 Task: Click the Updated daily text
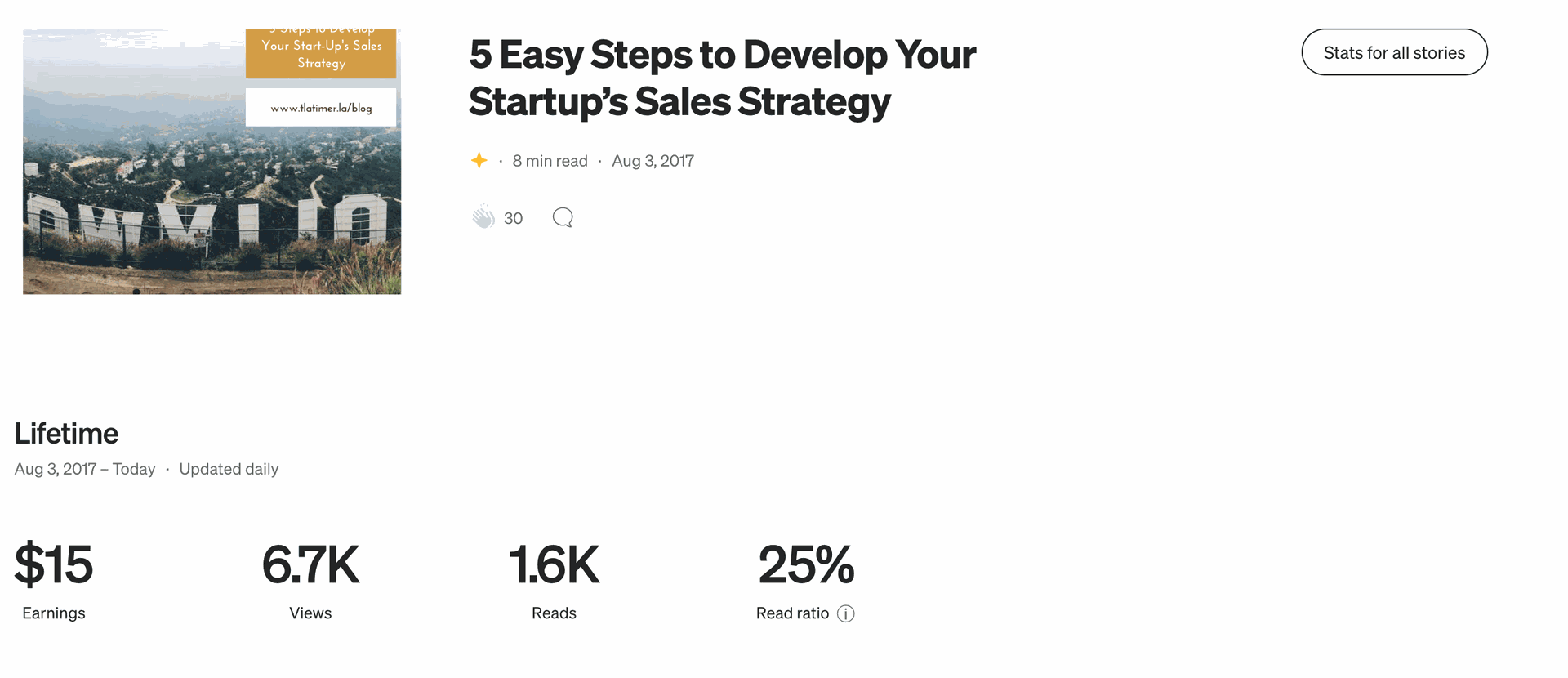point(229,469)
